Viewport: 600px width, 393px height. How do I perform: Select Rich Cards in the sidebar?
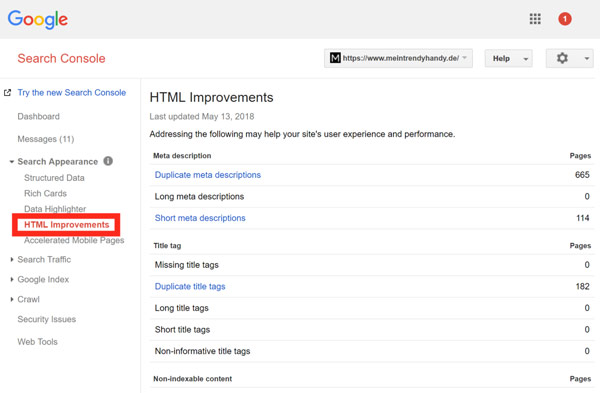coord(46,193)
